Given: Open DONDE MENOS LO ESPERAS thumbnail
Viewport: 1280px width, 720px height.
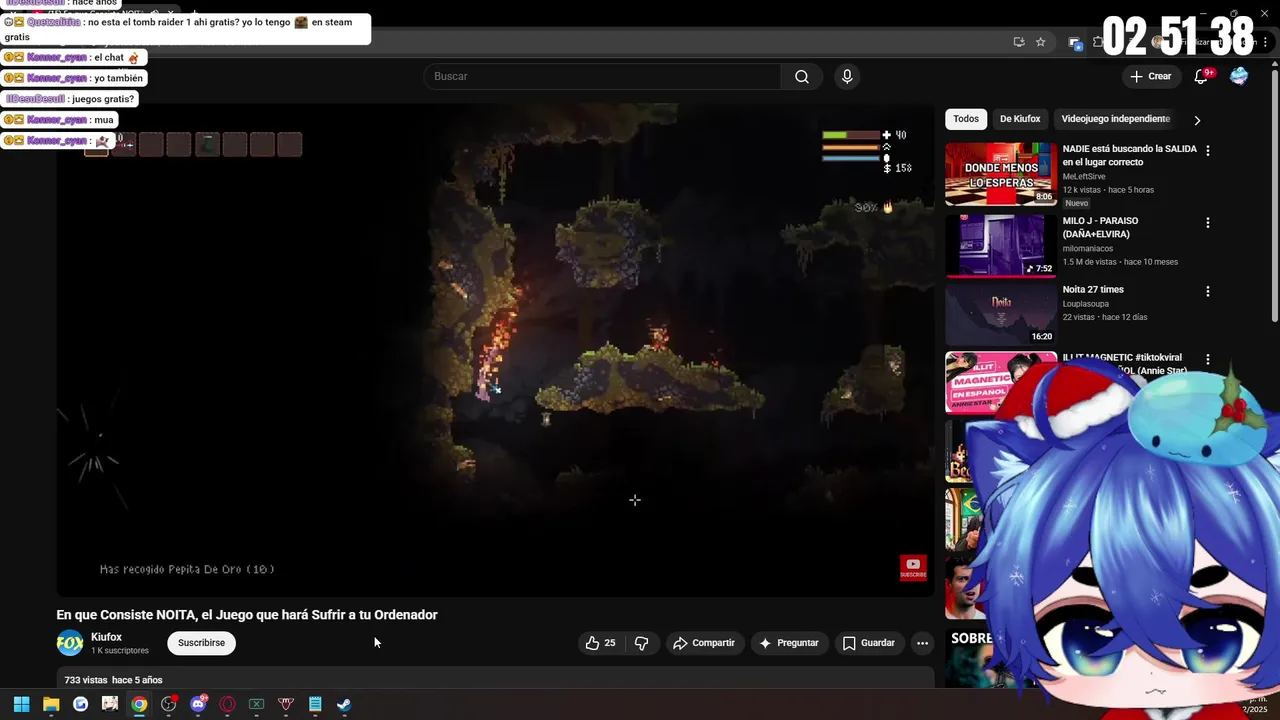Looking at the screenshot, I should pos(1001,173).
